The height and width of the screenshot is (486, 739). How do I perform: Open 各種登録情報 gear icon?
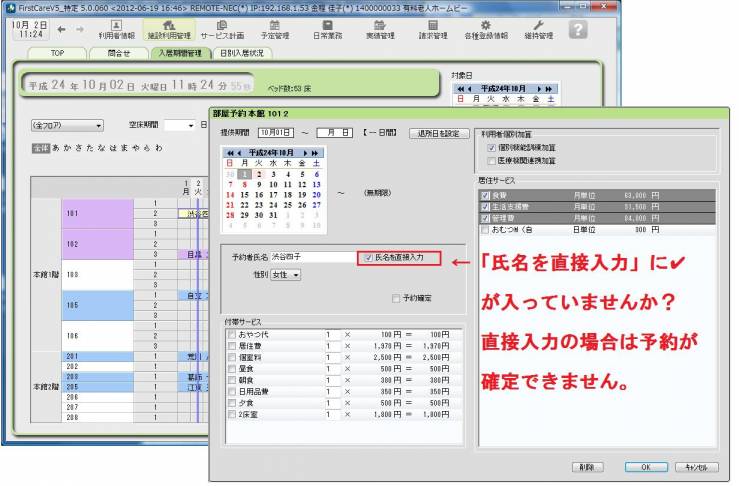tap(485, 29)
